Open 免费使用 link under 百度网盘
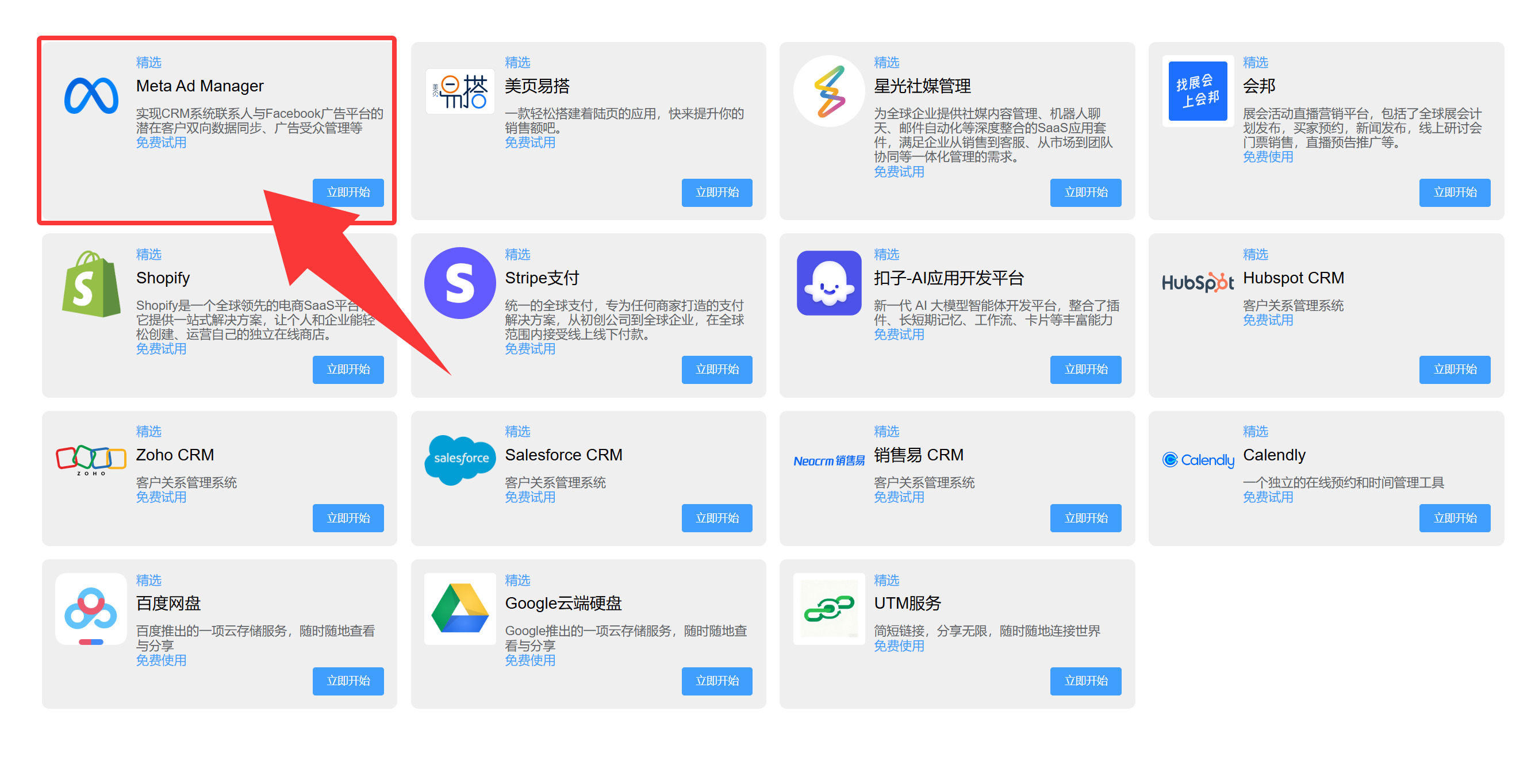The image size is (1535, 784). 161,660
